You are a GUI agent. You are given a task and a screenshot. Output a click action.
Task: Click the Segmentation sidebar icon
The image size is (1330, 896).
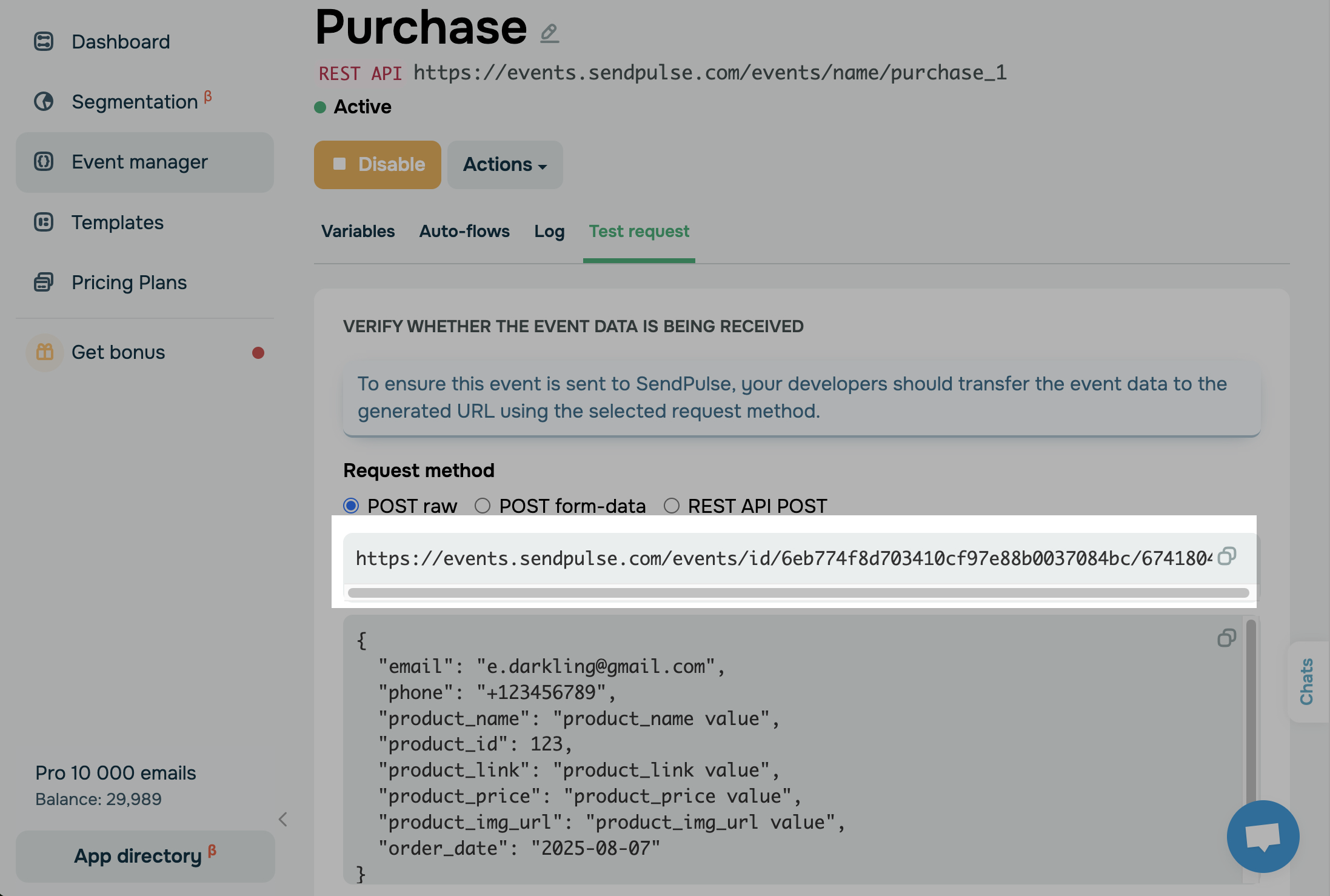click(x=44, y=101)
